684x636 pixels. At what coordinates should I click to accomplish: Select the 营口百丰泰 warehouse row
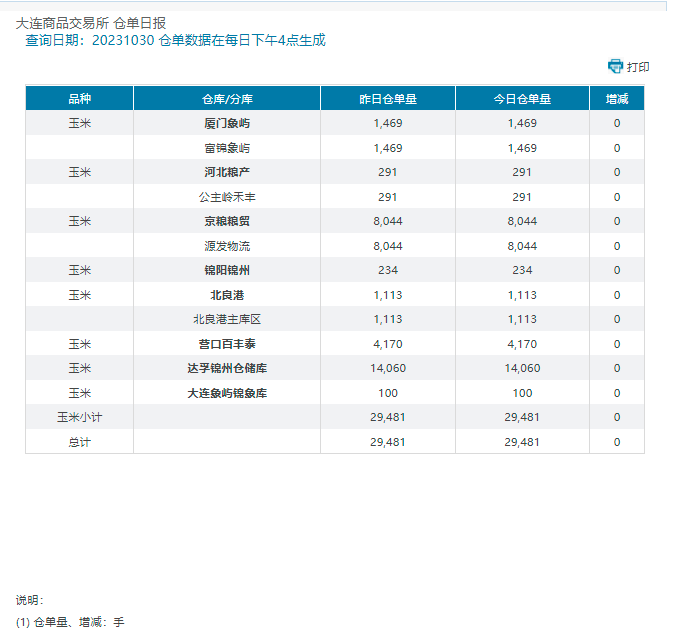(227, 343)
